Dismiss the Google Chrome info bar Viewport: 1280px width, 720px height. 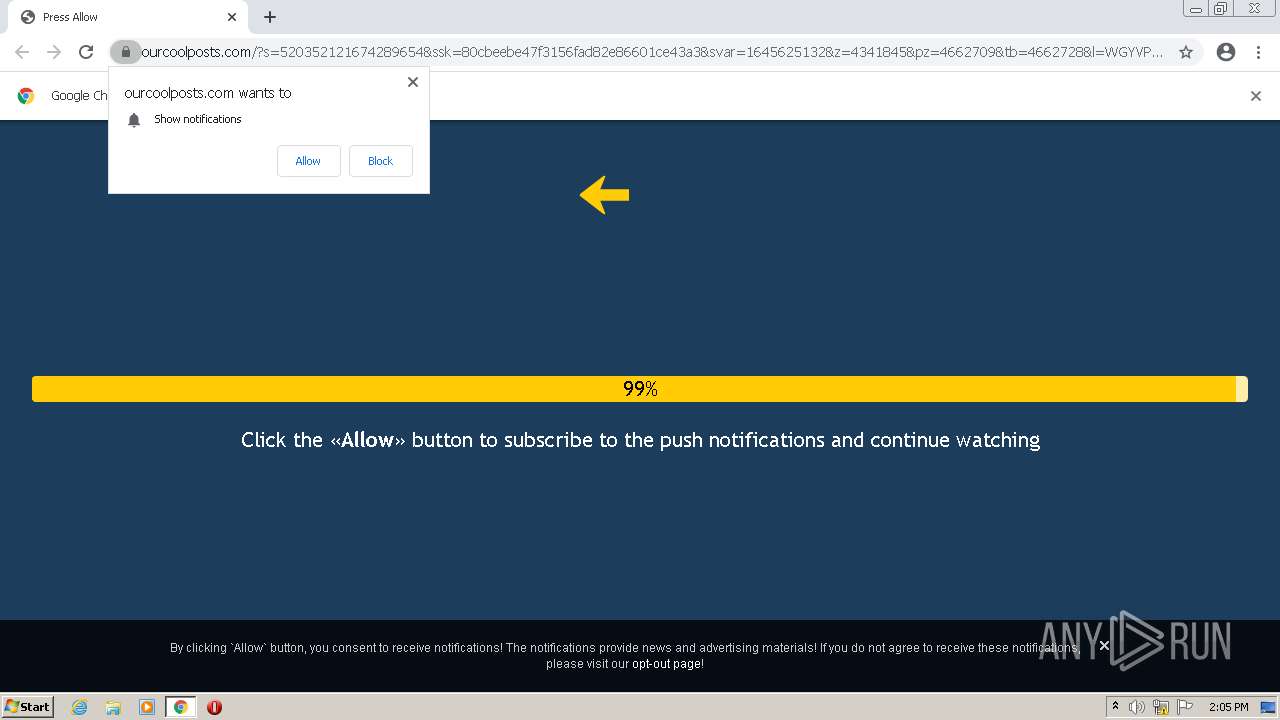coord(1256,96)
